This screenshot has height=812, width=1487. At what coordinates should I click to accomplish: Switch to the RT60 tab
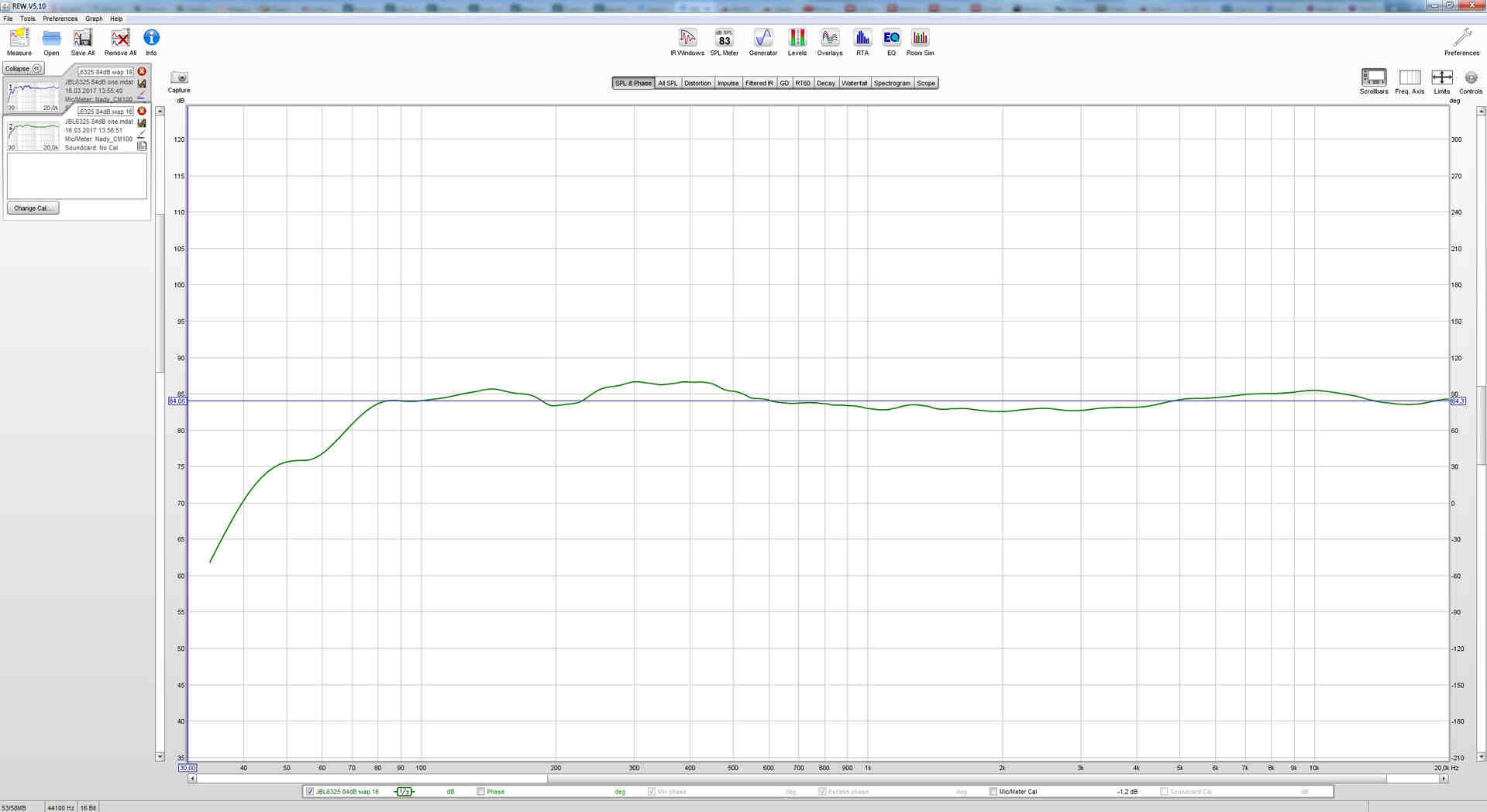pyautogui.click(x=803, y=83)
